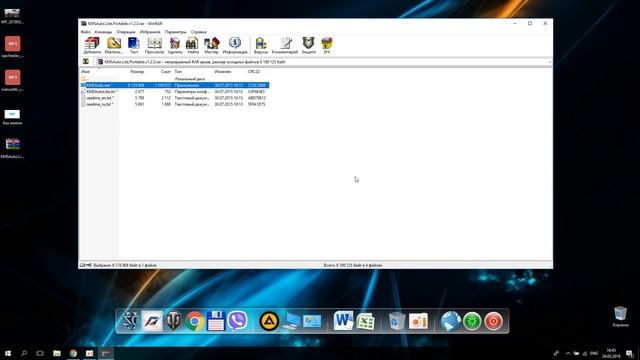
Task: Open the Windows Start button
Action: pyautogui.click(x=8, y=353)
